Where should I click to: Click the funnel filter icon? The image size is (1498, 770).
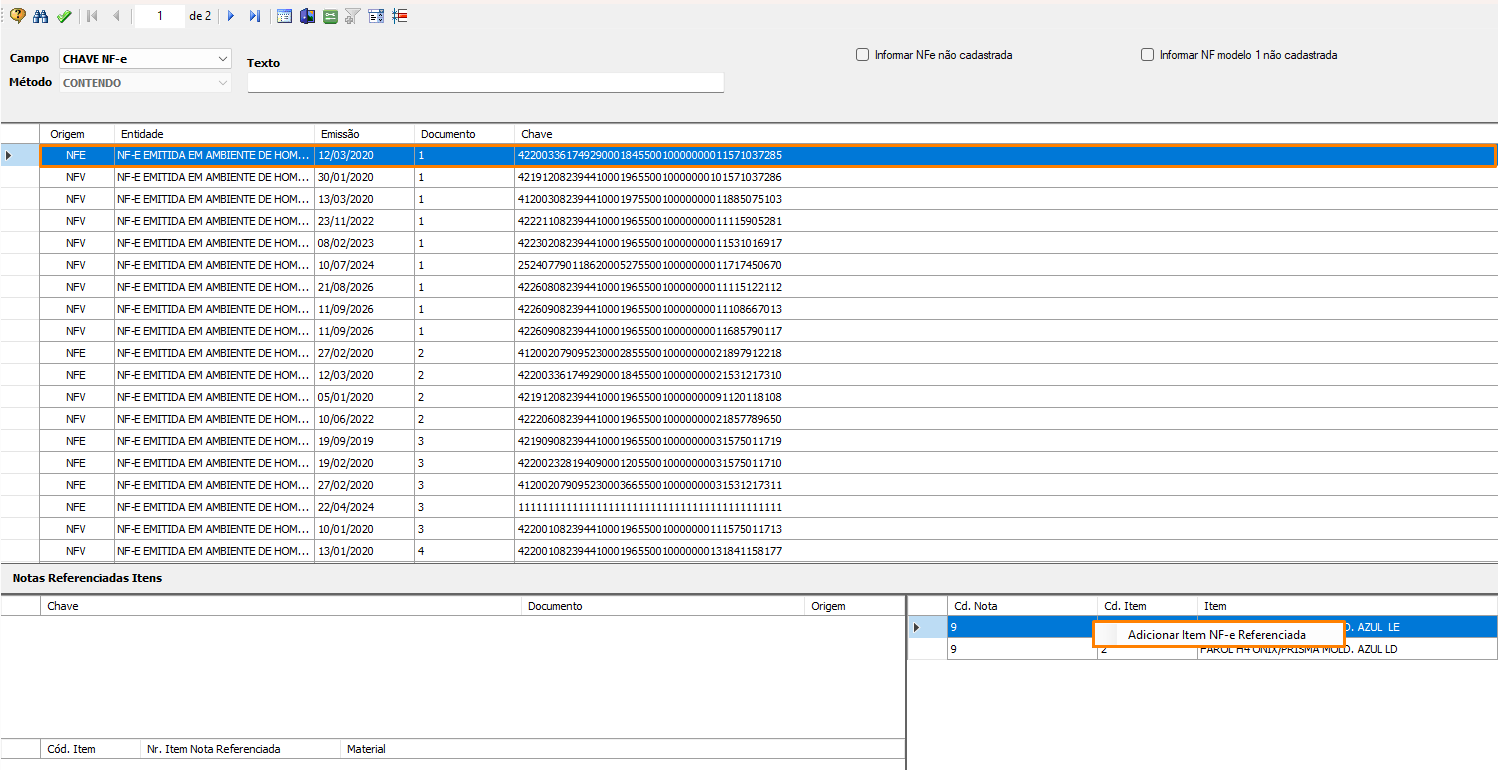coord(352,16)
